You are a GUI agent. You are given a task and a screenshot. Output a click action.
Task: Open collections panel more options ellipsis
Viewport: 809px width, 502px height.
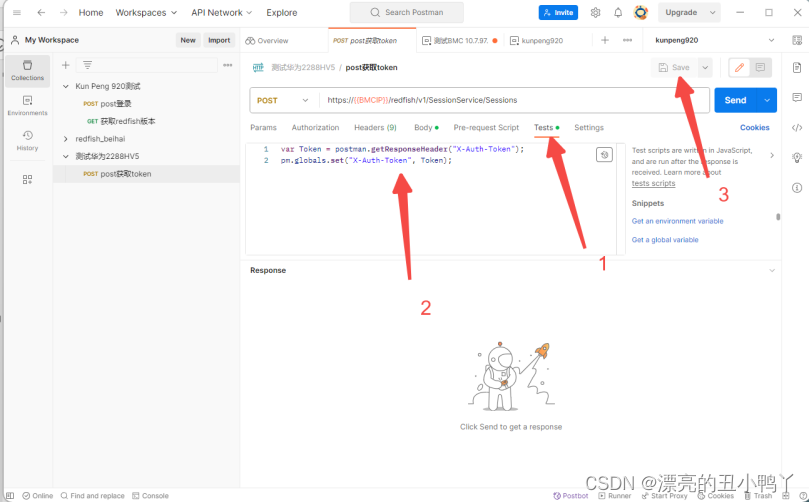tap(228, 65)
